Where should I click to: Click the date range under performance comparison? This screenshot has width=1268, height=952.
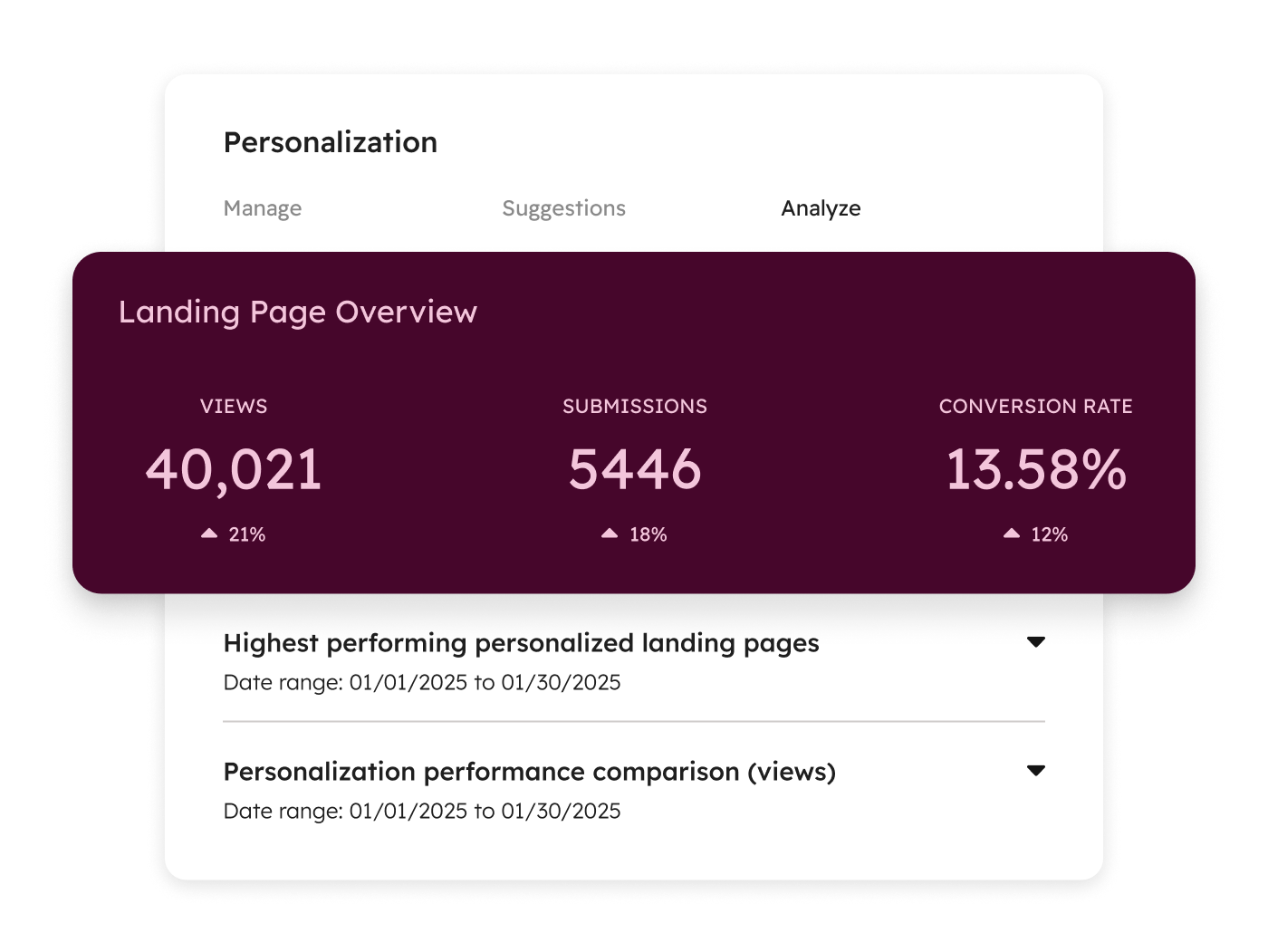(x=422, y=812)
